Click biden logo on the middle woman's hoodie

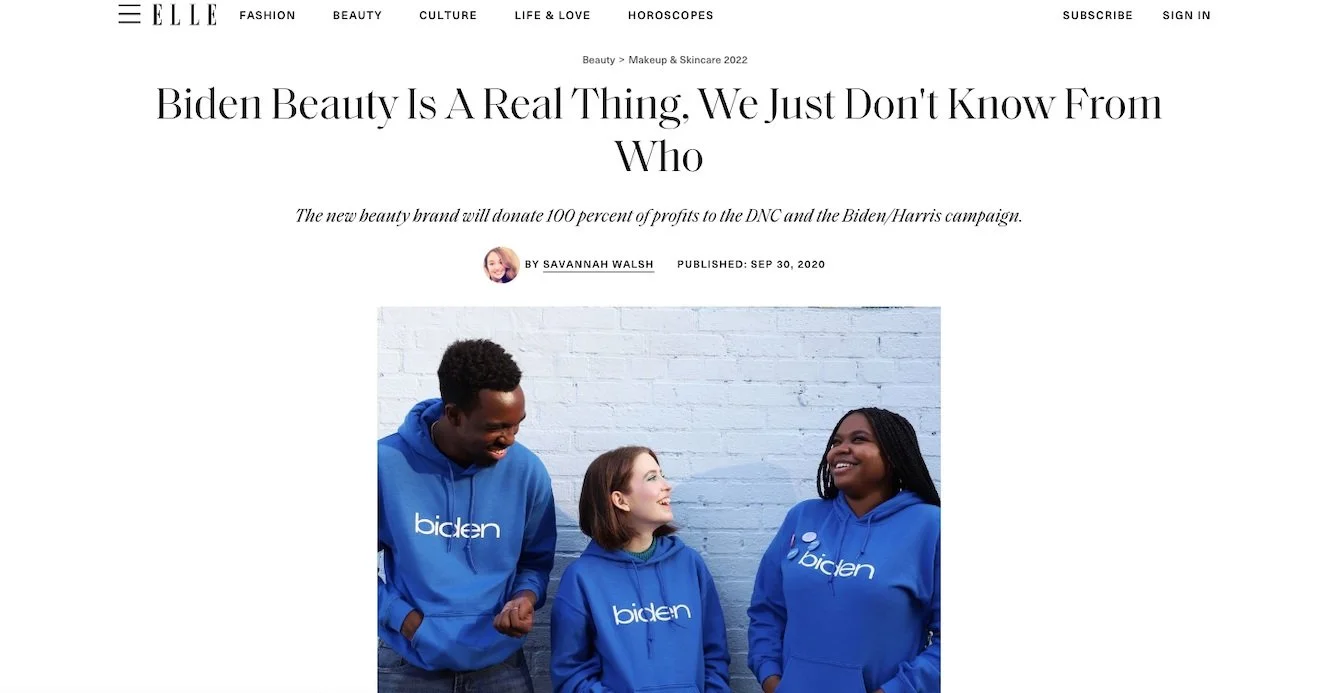click(651, 612)
